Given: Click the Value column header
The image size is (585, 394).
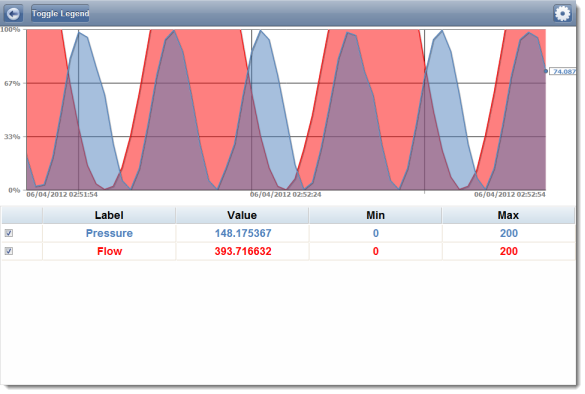Looking at the screenshot, I should click(x=242, y=215).
